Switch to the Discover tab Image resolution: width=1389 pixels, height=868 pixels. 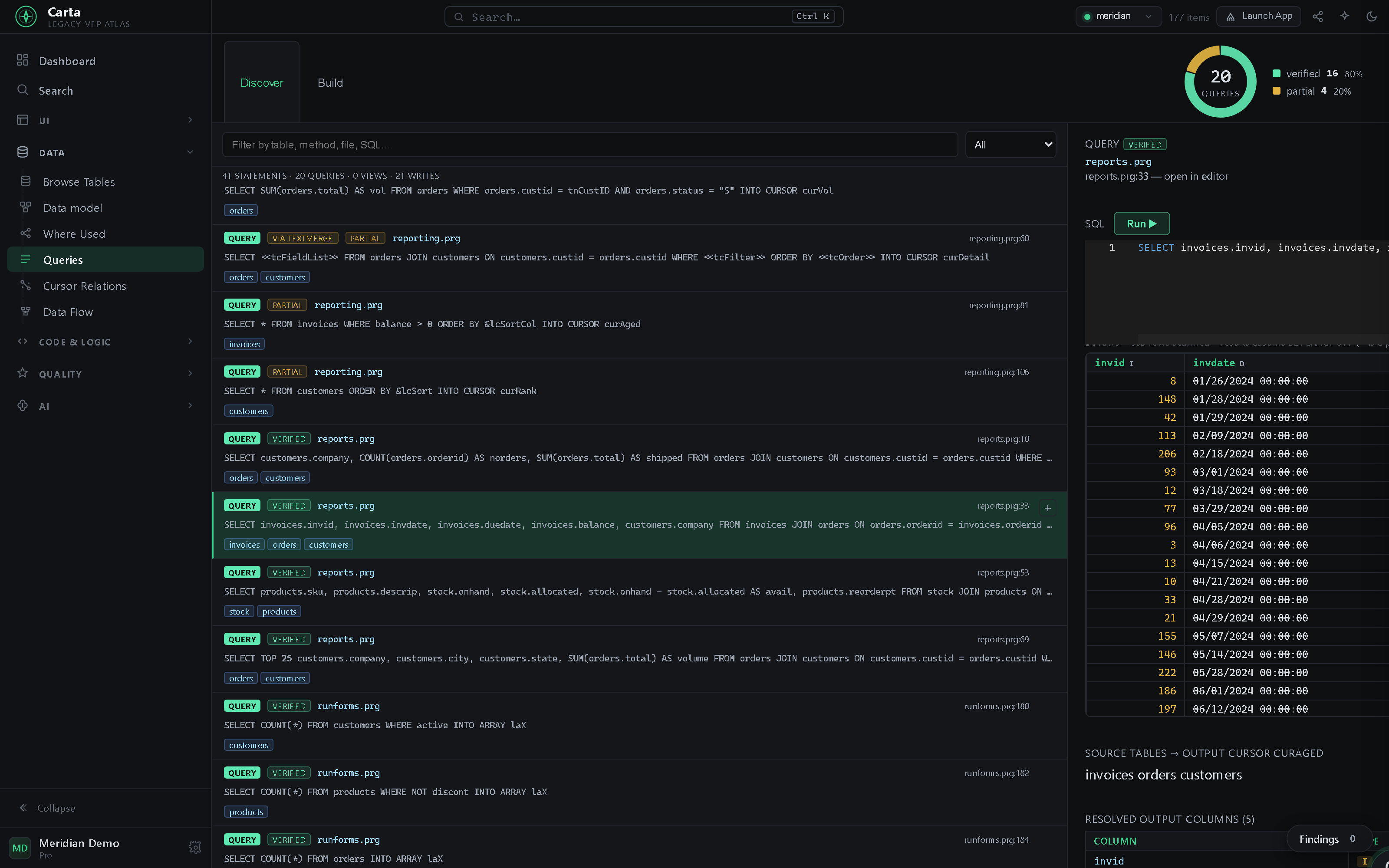(262, 82)
